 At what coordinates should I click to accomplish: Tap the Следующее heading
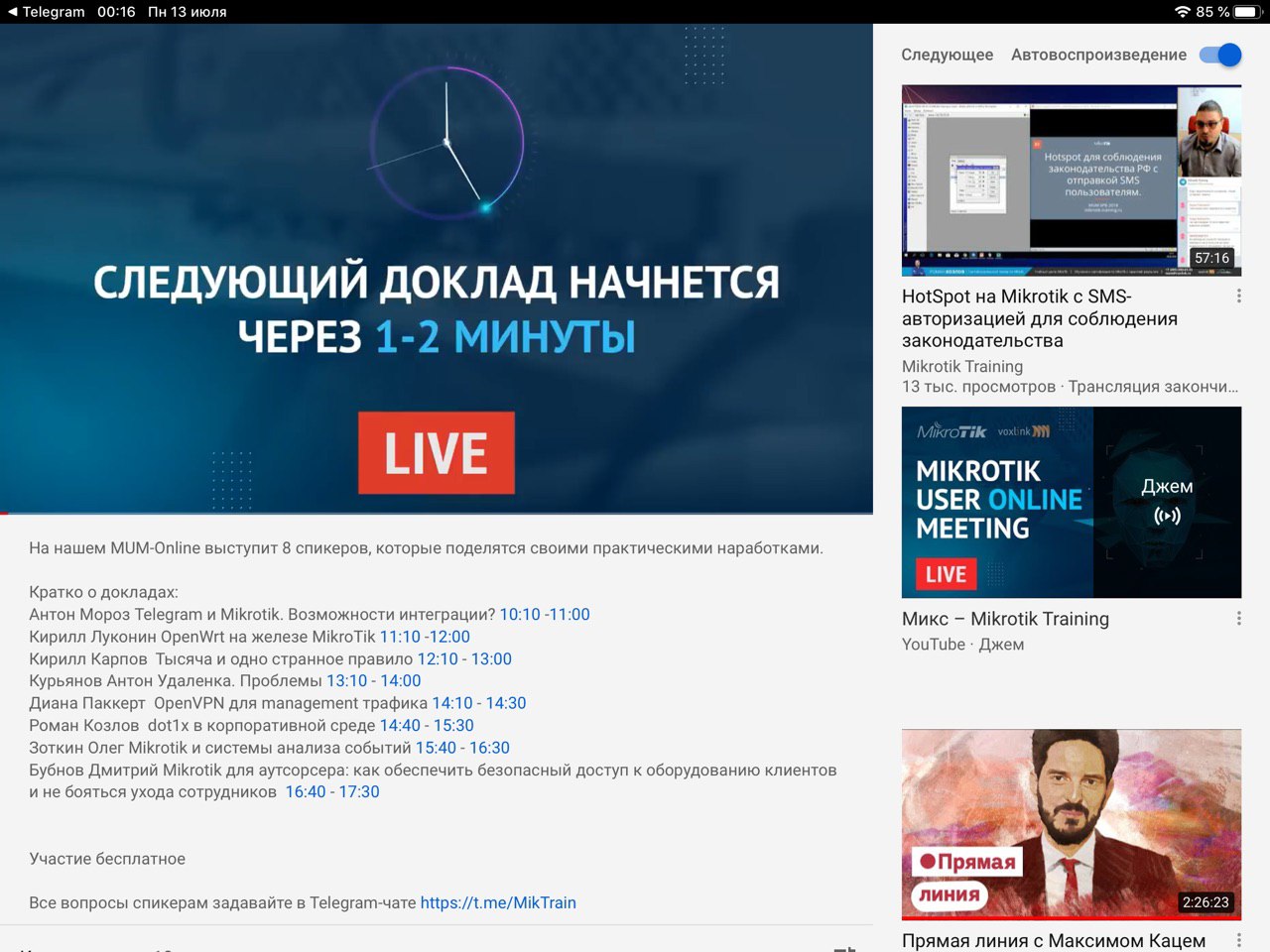[x=948, y=55]
